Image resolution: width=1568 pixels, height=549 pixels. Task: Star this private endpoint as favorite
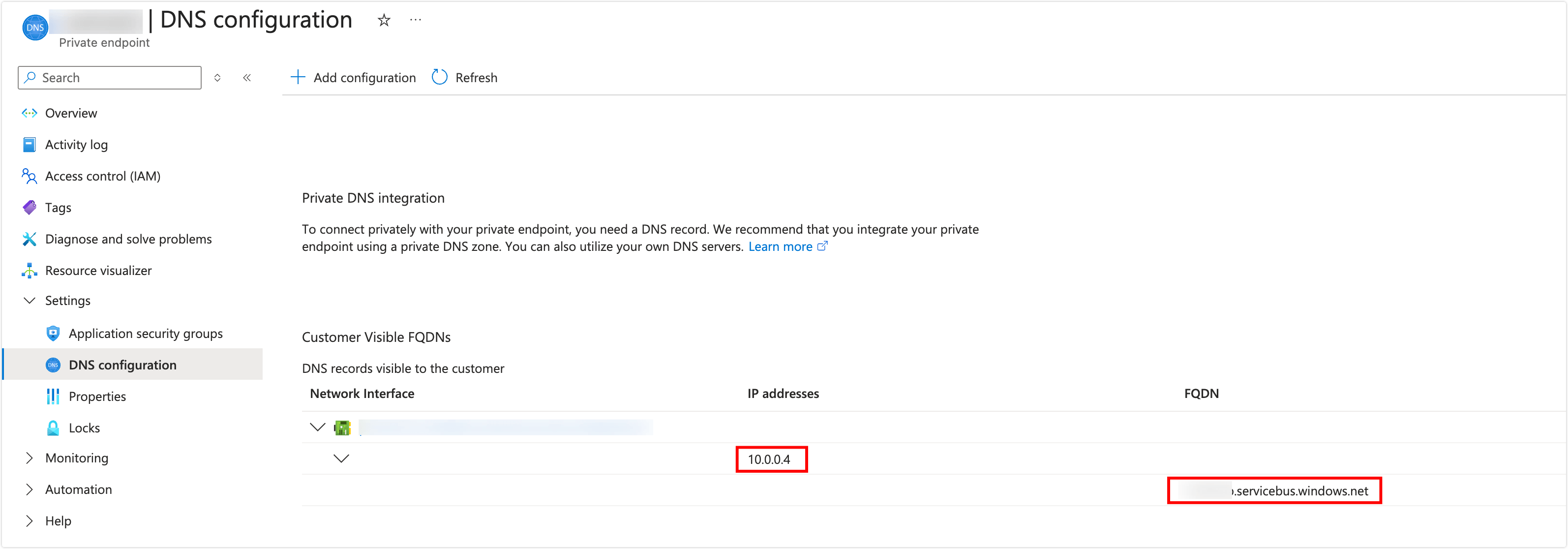click(x=384, y=20)
